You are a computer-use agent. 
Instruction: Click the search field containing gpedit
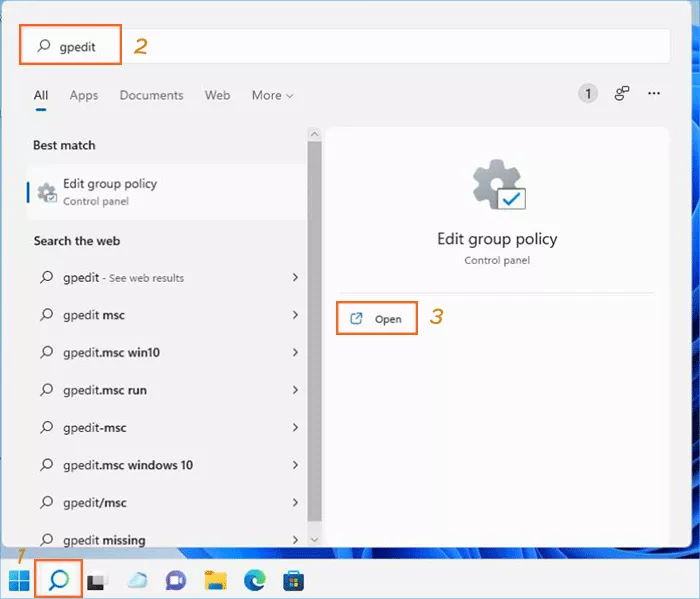pos(345,46)
